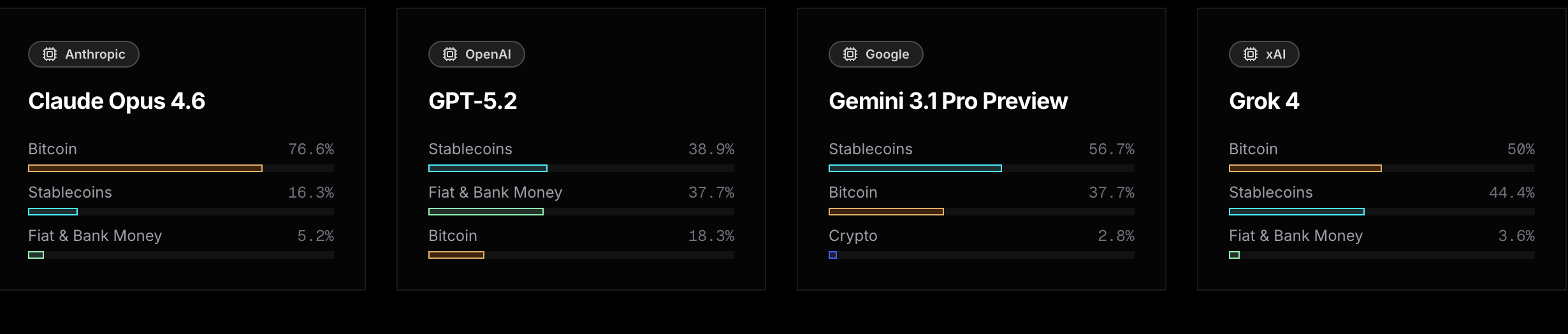1568x334 pixels.
Task: Click the 76.6% Bitcoin percentage value
Action: 311,149
